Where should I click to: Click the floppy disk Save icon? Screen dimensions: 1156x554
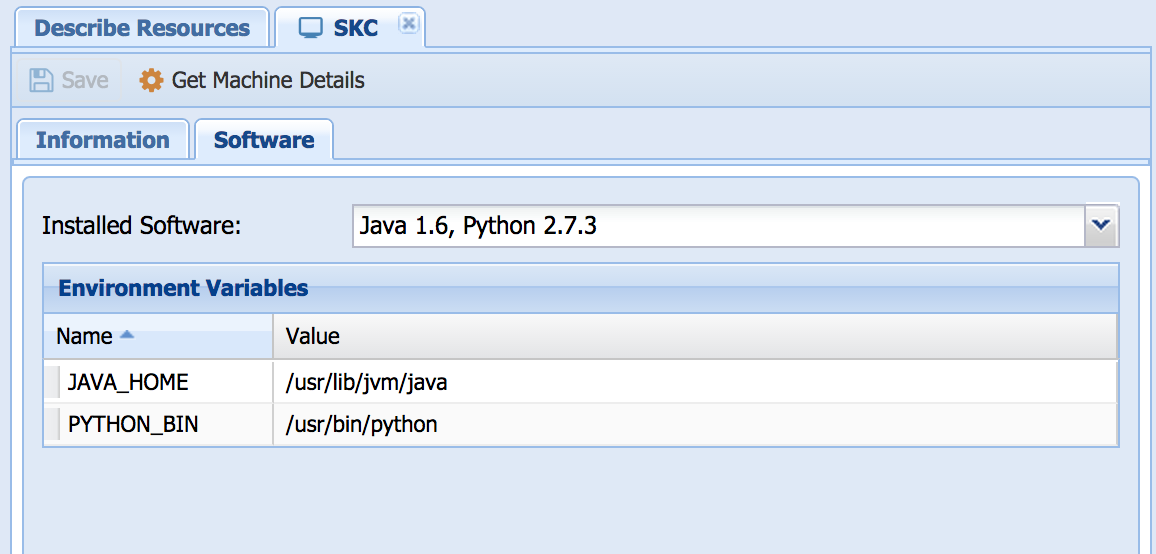pyautogui.click(x=41, y=80)
